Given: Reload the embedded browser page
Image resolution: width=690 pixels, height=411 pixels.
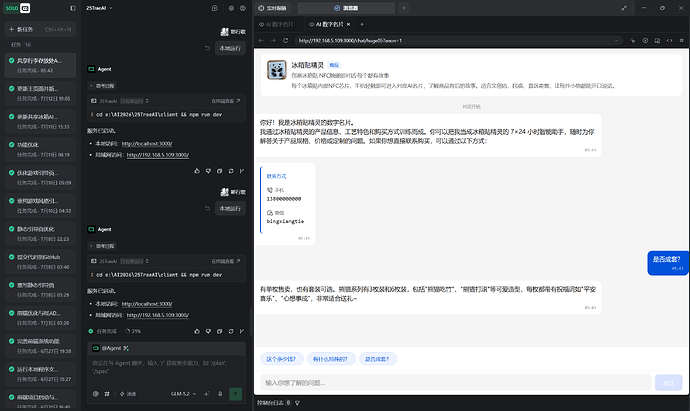Looking at the screenshot, I should [285, 40].
